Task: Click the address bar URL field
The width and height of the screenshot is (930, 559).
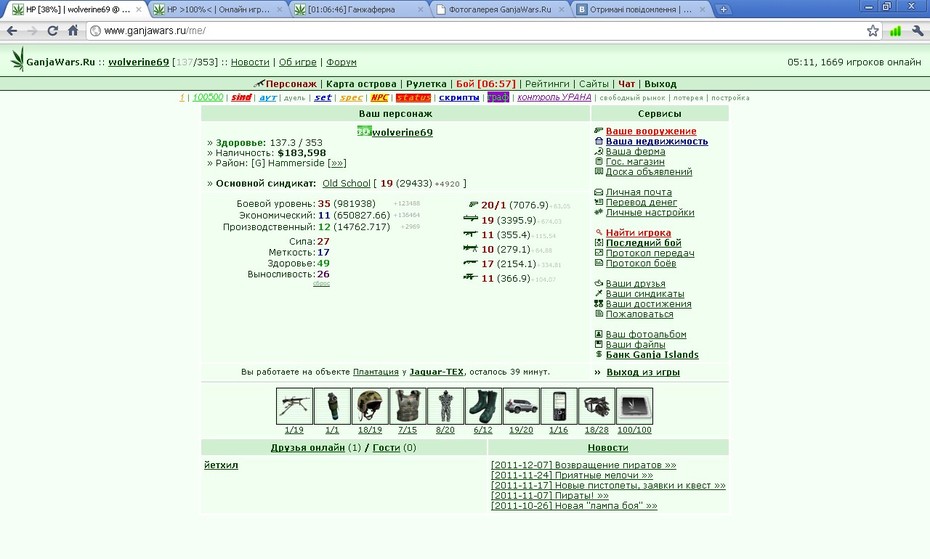Action: [x=474, y=31]
